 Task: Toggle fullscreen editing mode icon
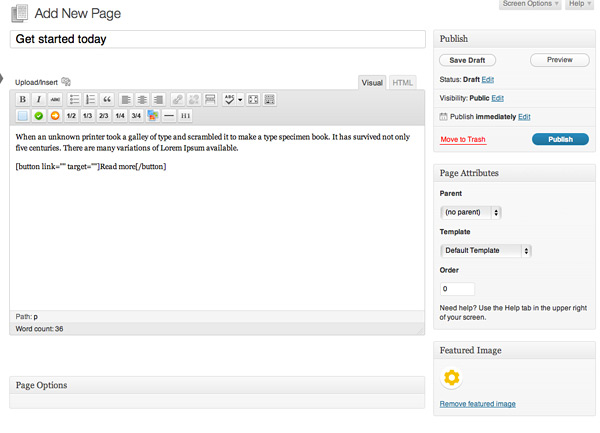(253, 100)
